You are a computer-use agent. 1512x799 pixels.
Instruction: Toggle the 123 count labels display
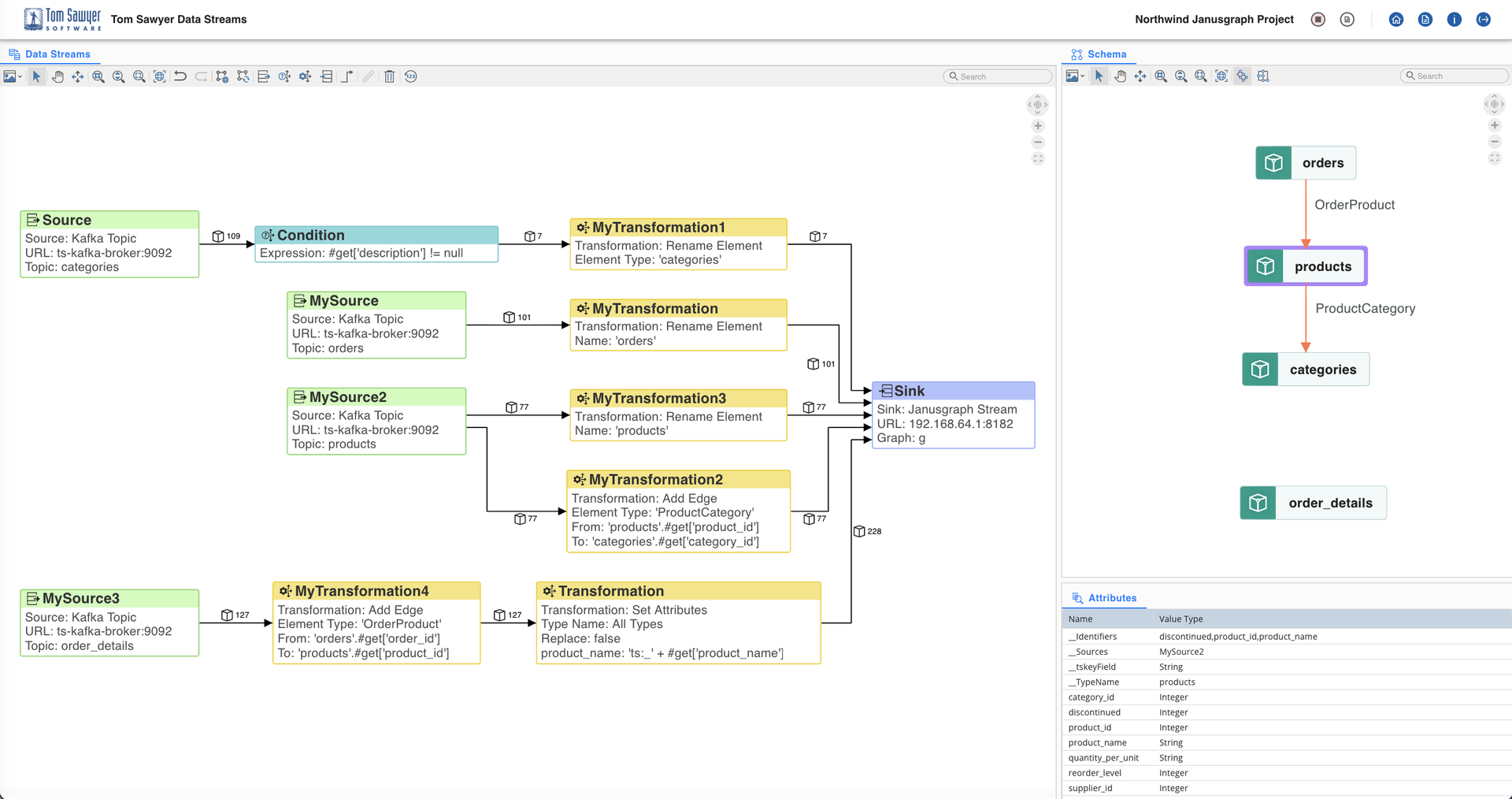[410, 76]
